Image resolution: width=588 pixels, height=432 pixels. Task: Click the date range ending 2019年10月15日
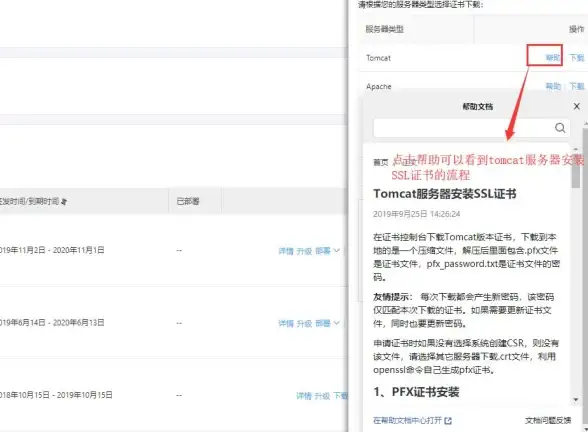coord(56,395)
